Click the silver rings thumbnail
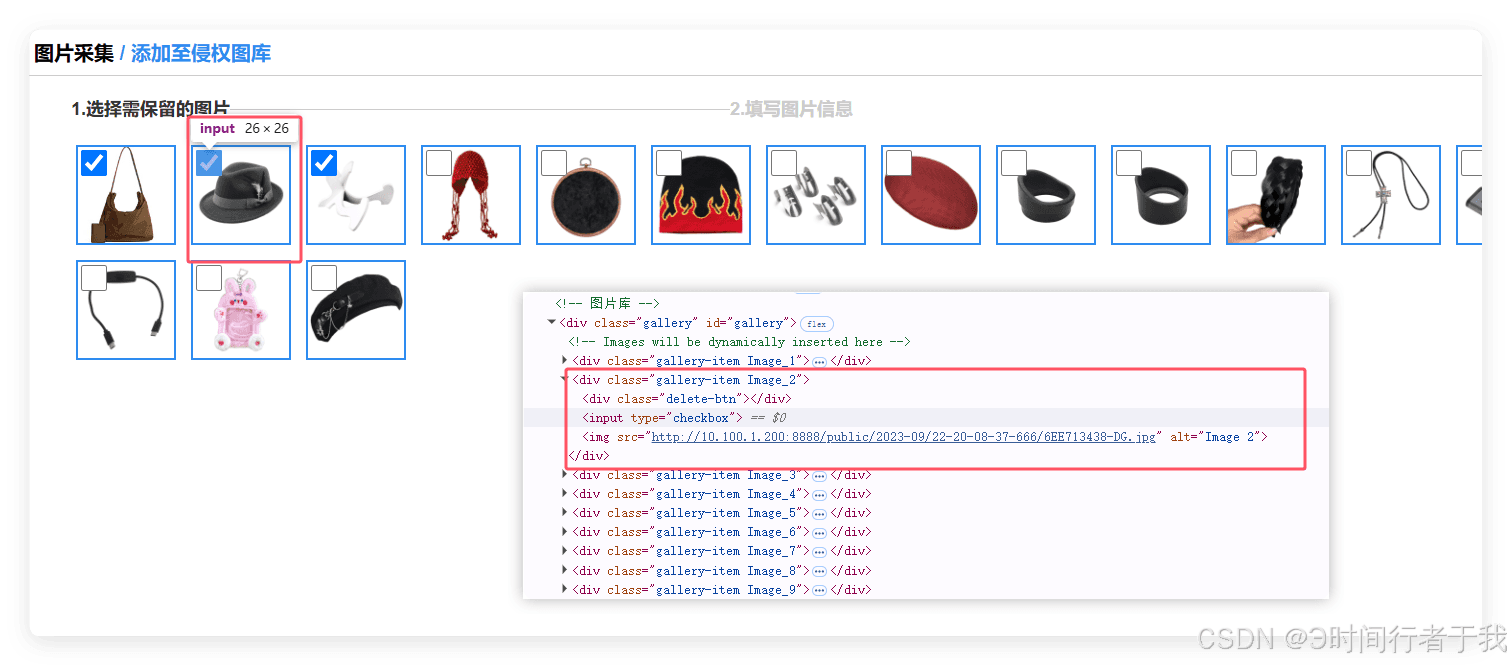 (816, 195)
